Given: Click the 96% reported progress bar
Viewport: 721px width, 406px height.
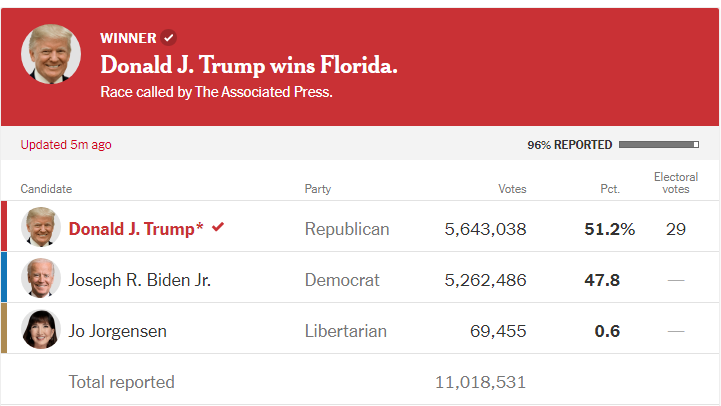Looking at the screenshot, I should (659, 145).
